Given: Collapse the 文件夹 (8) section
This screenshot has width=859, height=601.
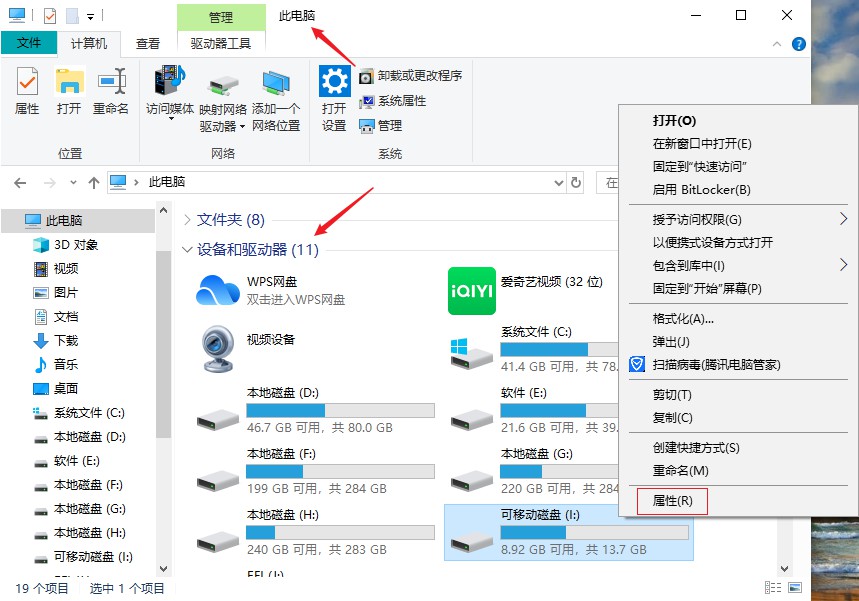Looking at the screenshot, I should 189,220.
